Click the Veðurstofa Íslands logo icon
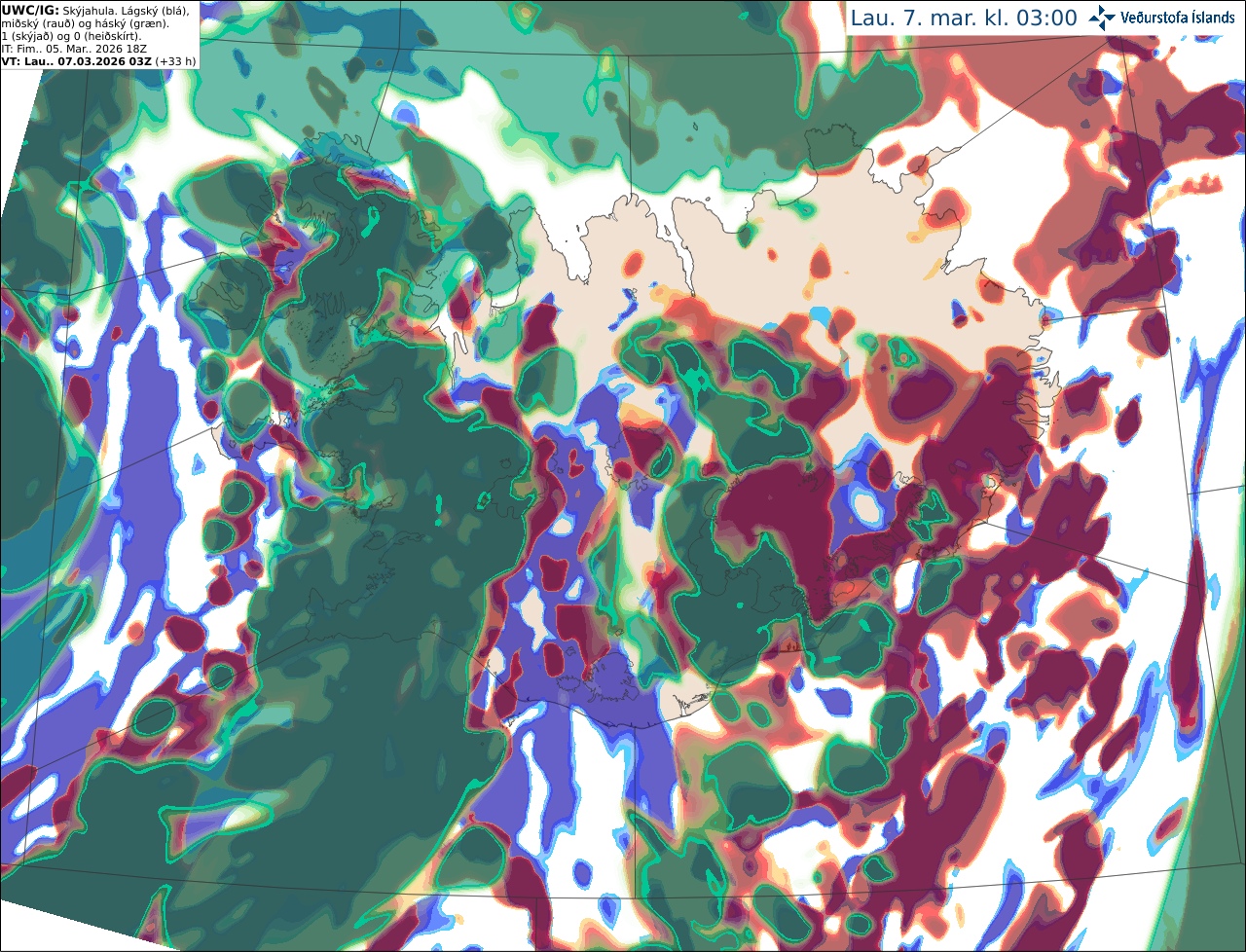 pos(1103,18)
